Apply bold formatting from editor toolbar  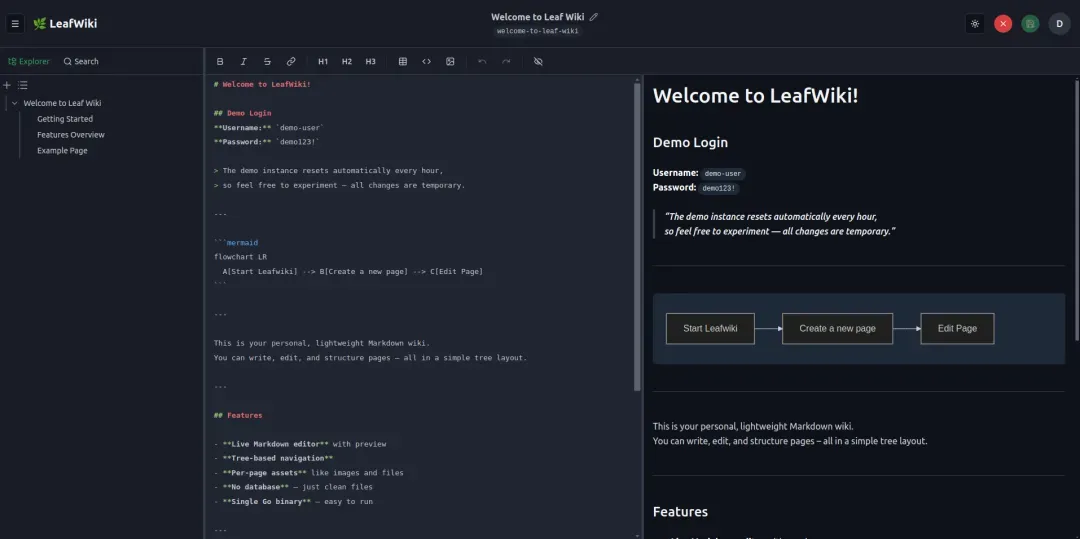(x=220, y=61)
